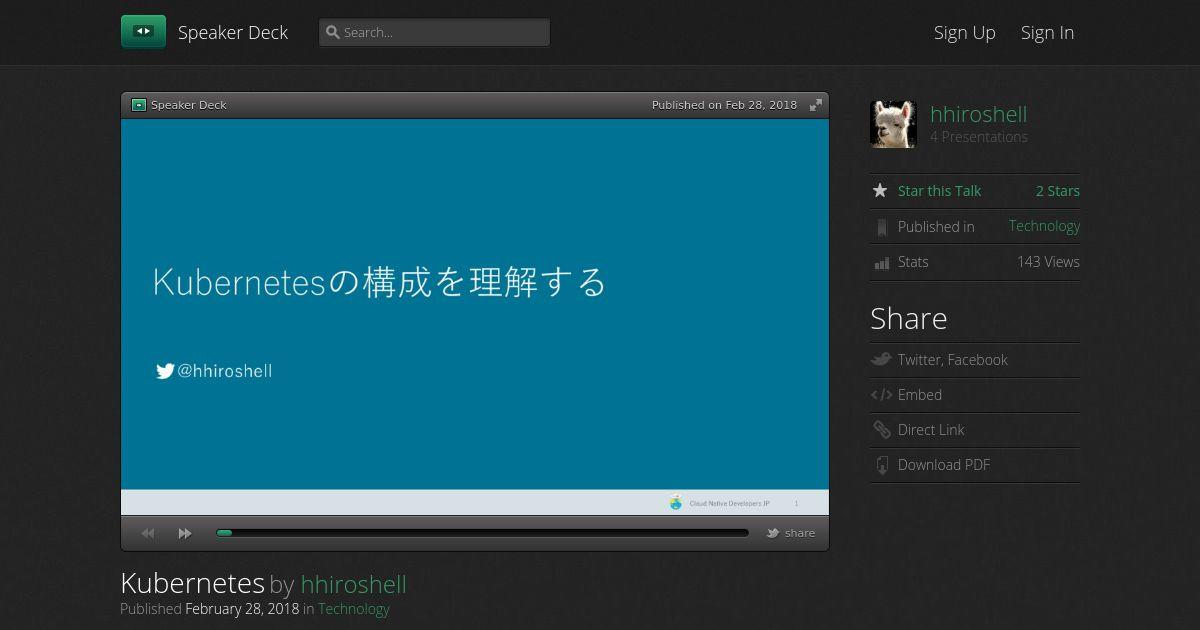Click the share label in the player bar
The width and height of the screenshot is (1200, 630).
[800, 533]
